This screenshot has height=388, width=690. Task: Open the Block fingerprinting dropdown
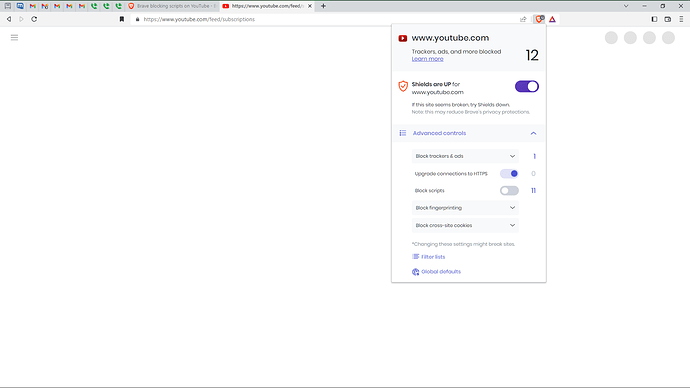pyautogui.click(x=465, y=208)
